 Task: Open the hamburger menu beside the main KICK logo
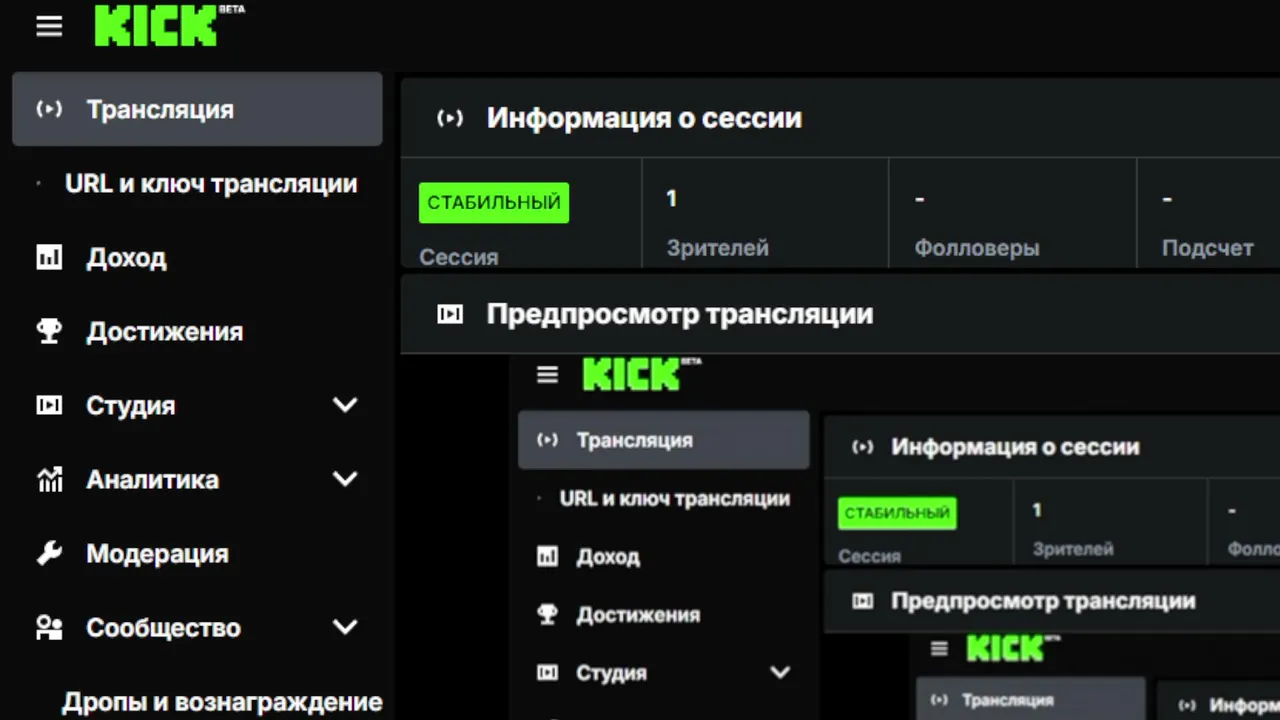click(49, 27)
